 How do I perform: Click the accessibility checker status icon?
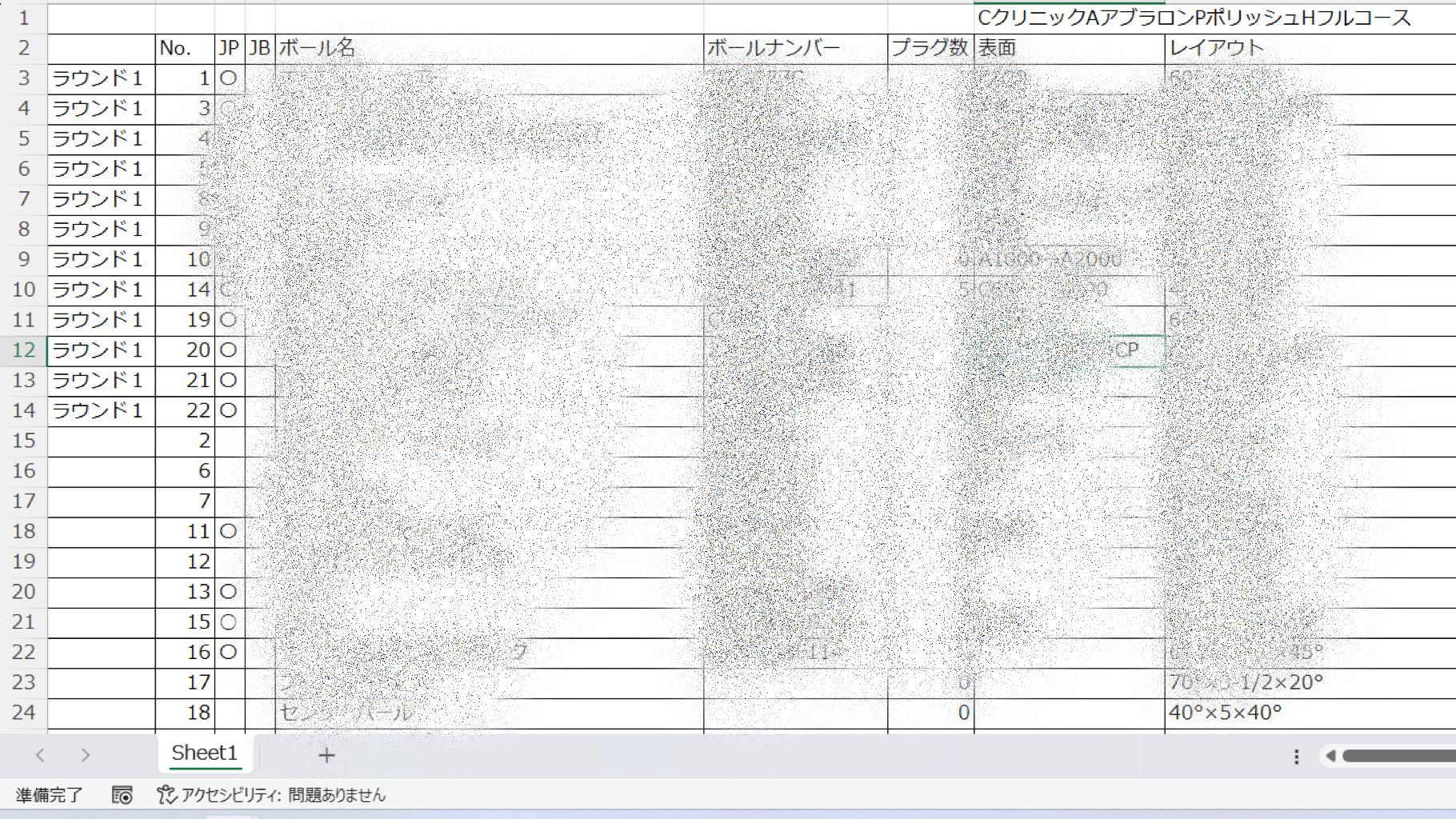[x=166, y=795]
